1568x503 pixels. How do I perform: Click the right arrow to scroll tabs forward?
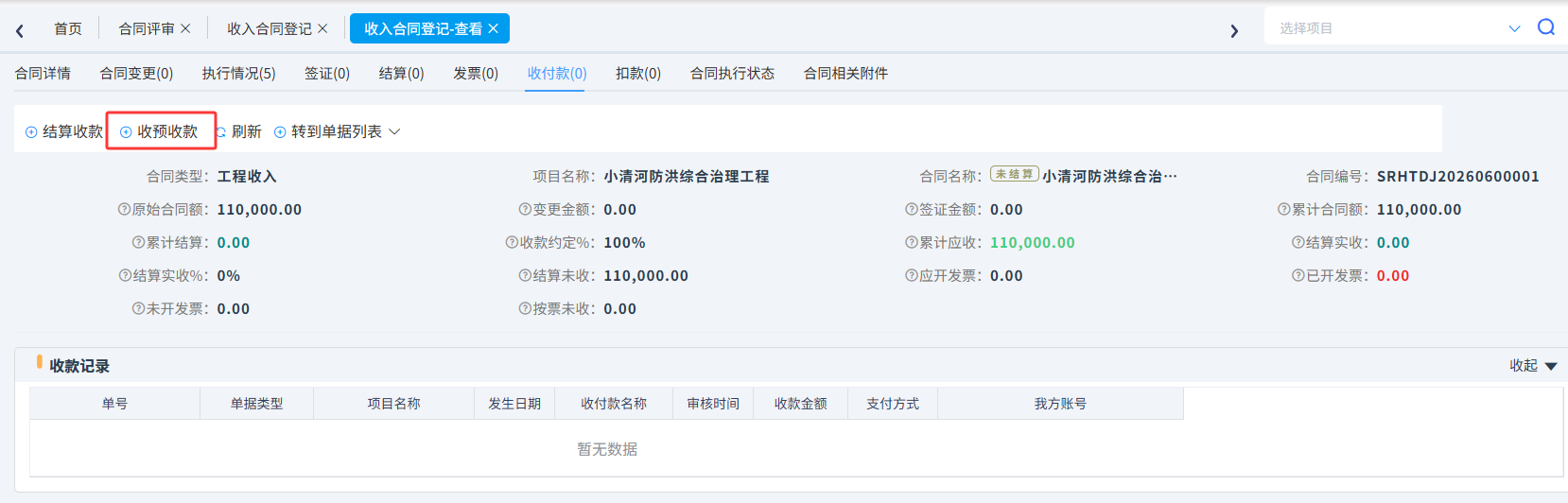click(x=1234, y=31)
